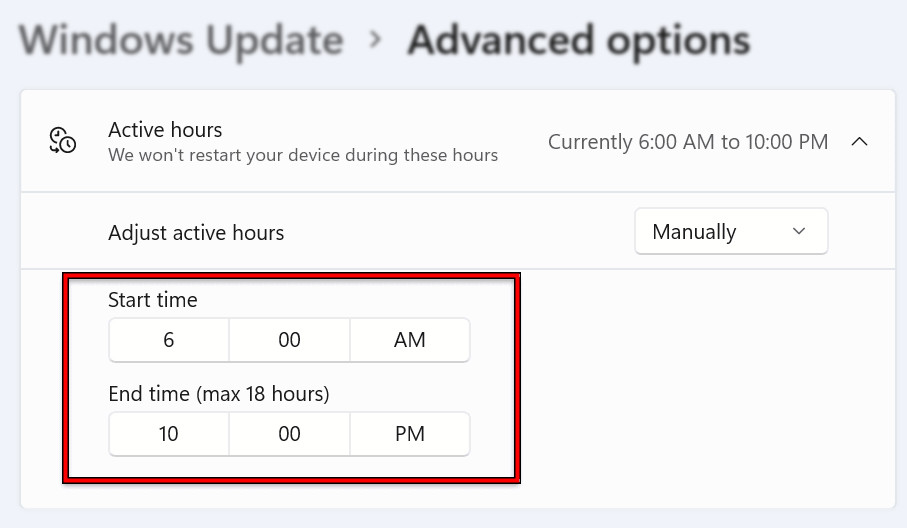Click the arrow inside the Manually combo box

pyautogui.click(x=799, y=232)
